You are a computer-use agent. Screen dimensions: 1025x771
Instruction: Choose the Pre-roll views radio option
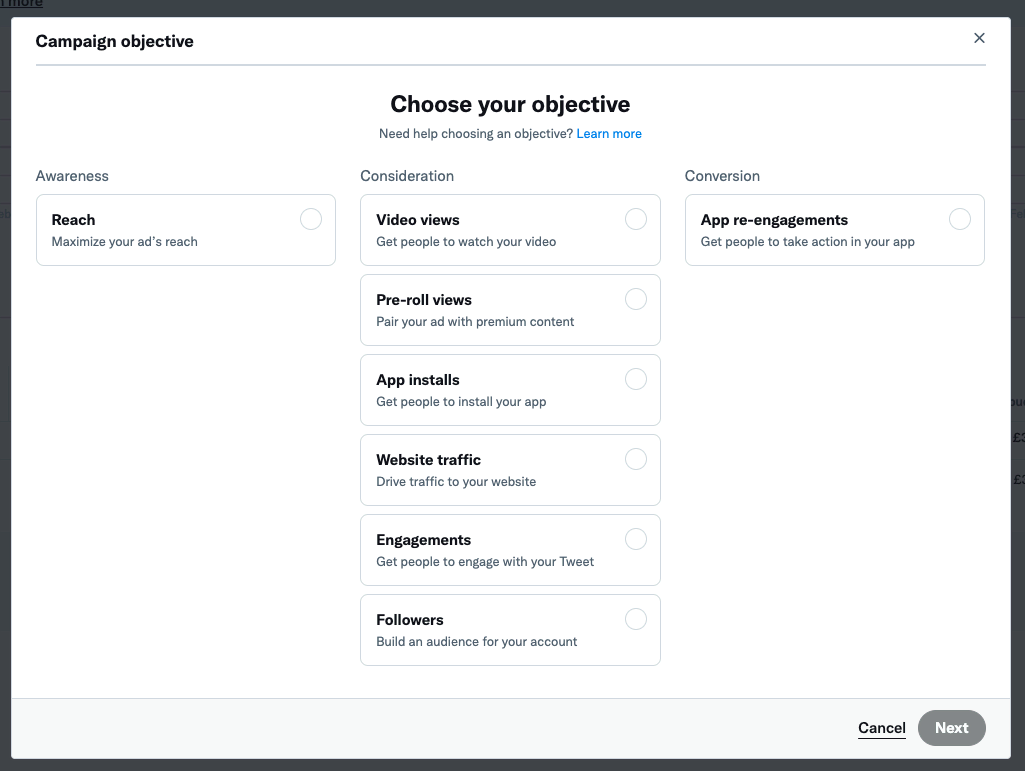coord(635,299)
